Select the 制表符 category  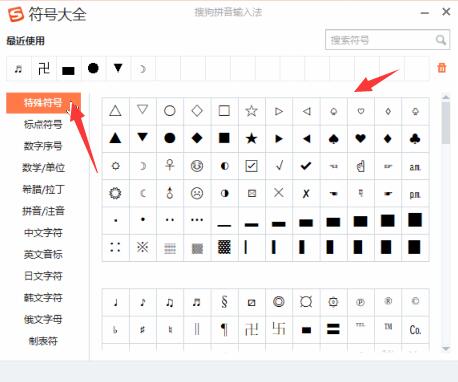click(43, 341)
